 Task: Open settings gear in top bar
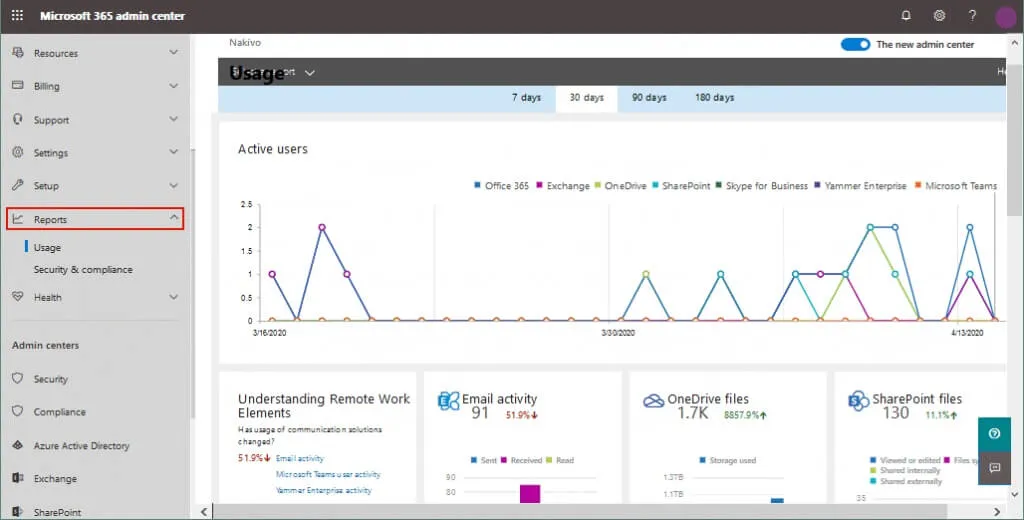[x=939, y=16]
